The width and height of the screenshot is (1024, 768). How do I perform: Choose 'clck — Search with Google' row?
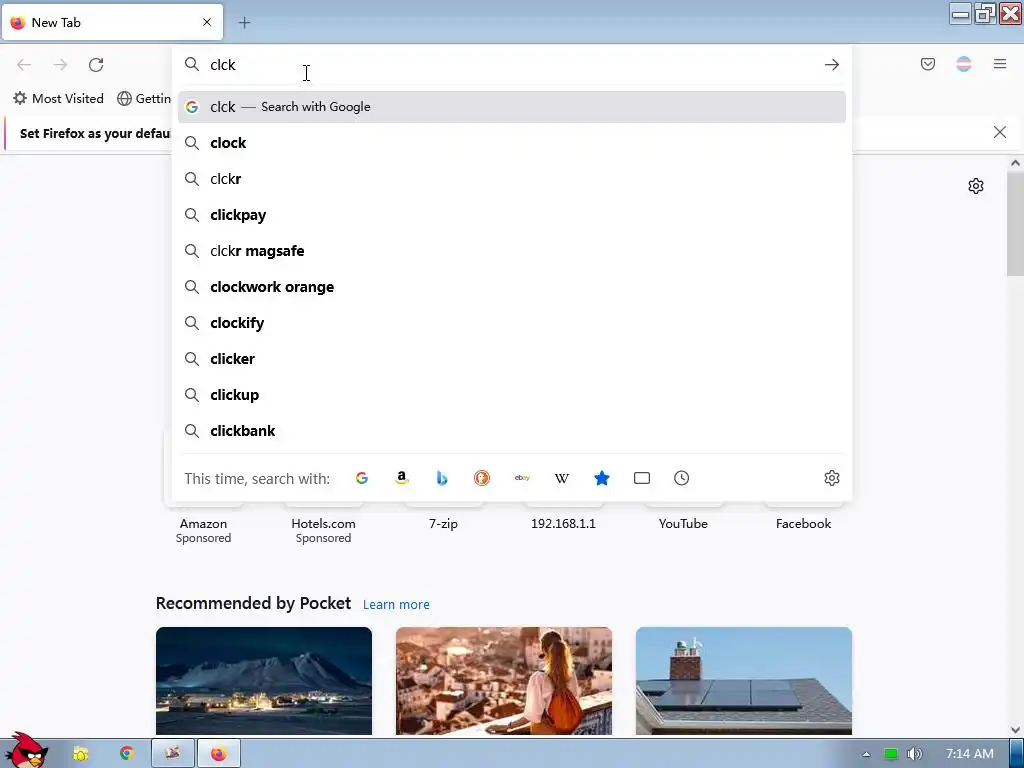(x=512, y=107)
